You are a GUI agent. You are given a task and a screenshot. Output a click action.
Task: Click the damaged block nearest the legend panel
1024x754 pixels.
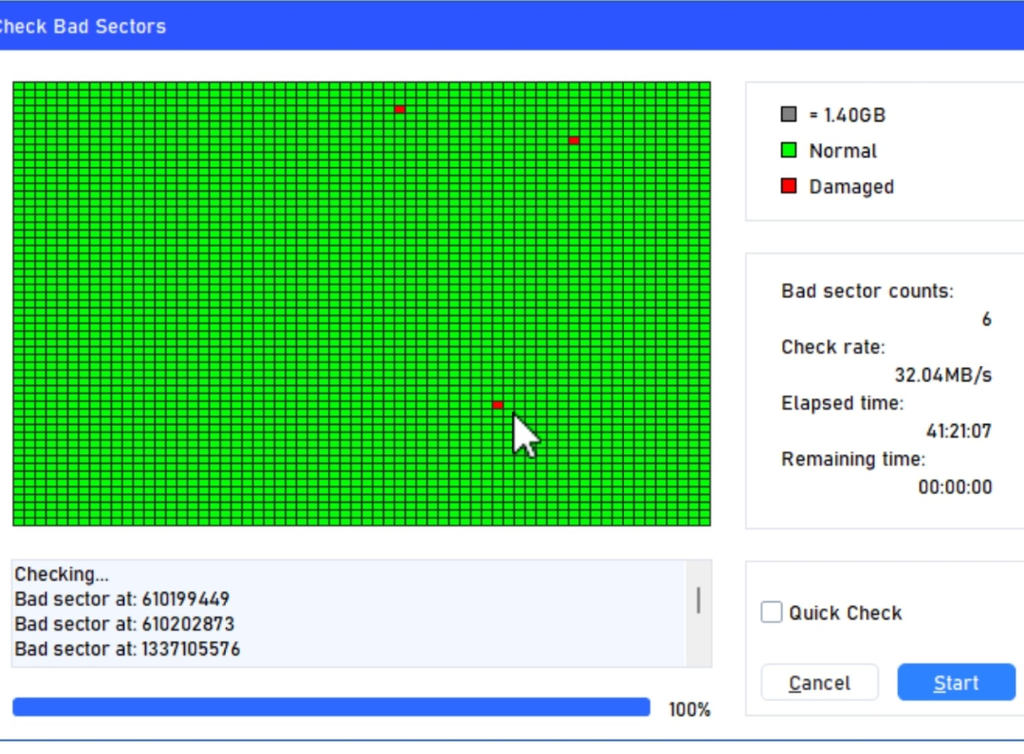(573, 140)
